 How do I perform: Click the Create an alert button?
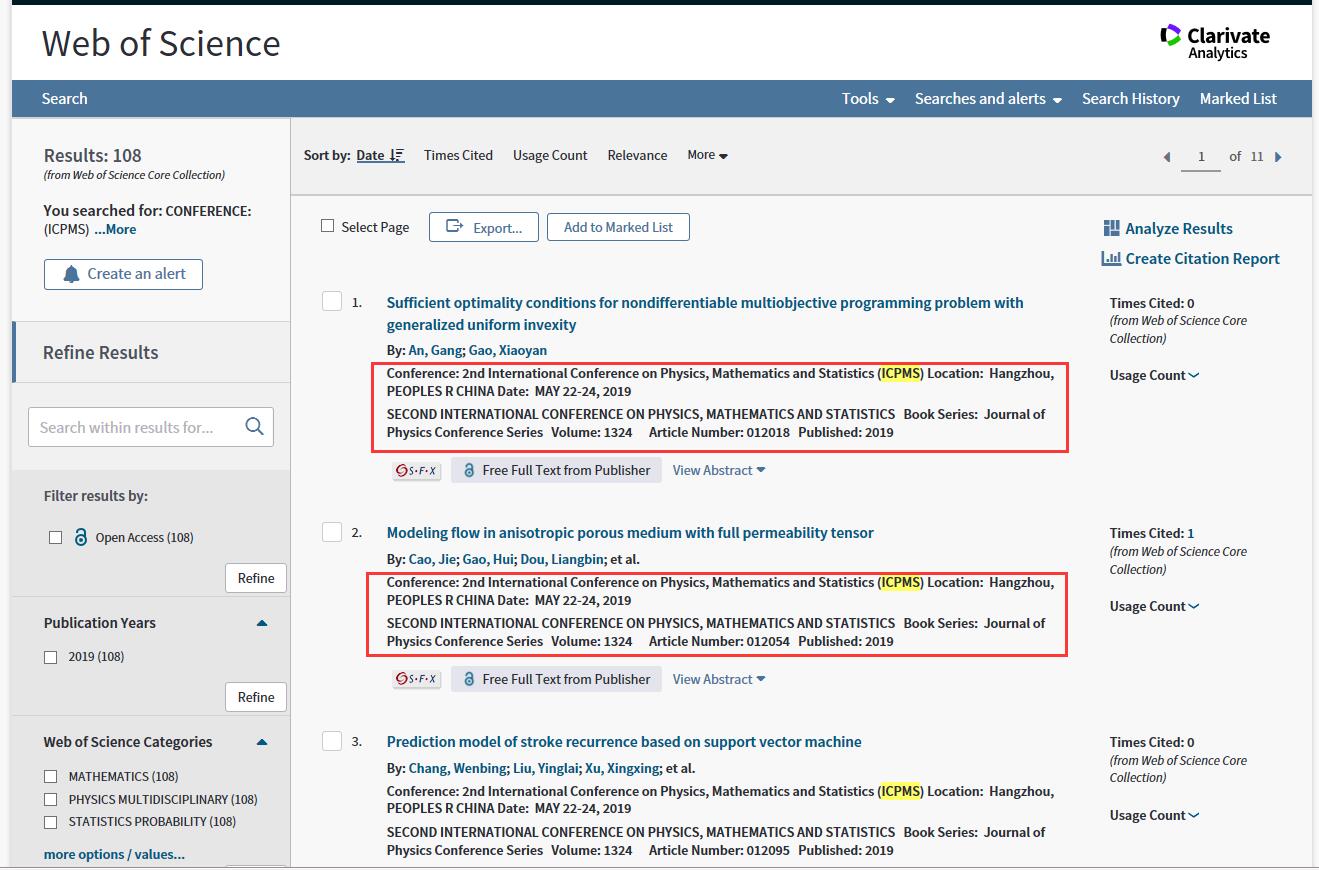click(x=123, y=274)
